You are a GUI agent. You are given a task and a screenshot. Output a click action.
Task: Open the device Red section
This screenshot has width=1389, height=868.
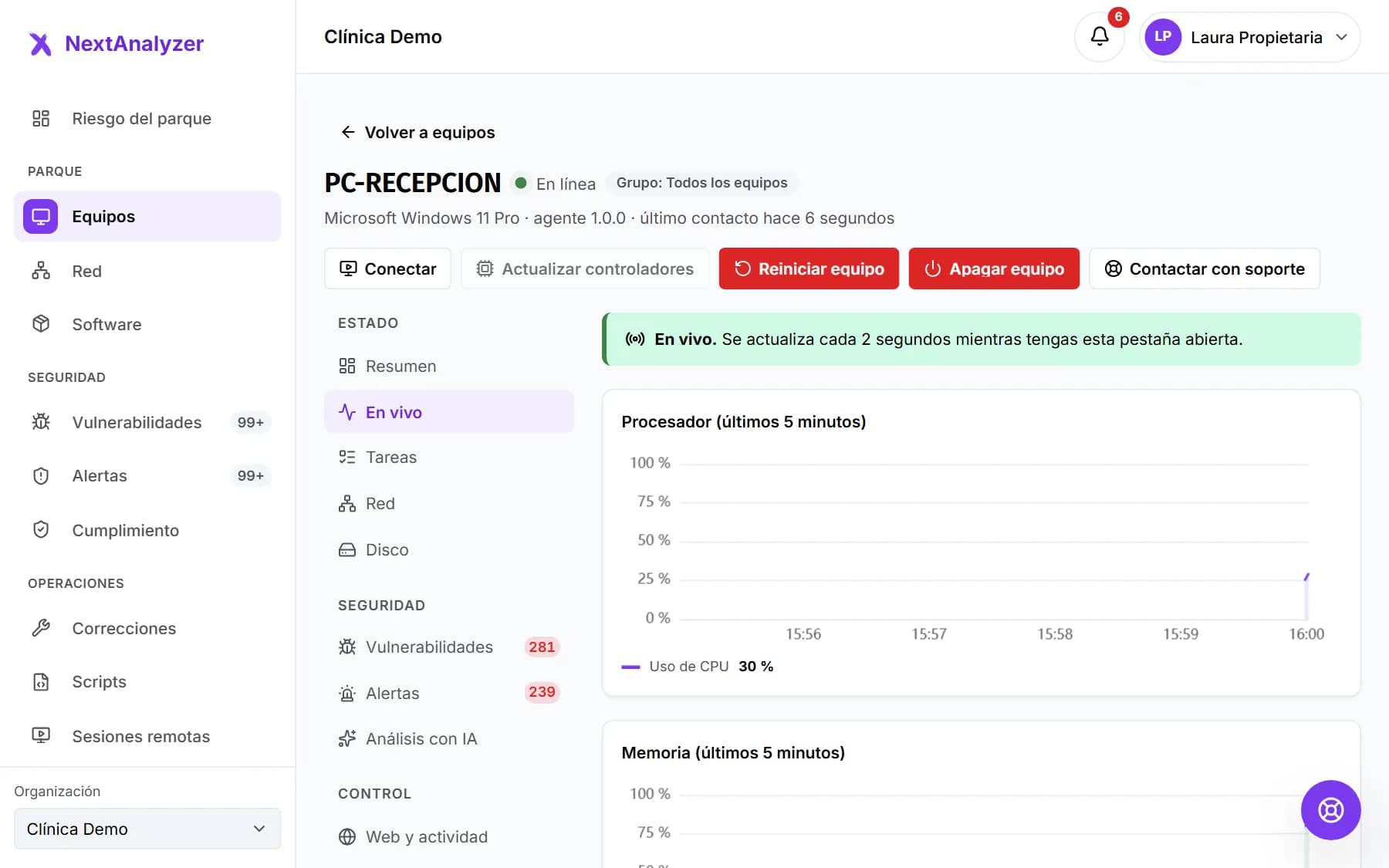(449, 503)
